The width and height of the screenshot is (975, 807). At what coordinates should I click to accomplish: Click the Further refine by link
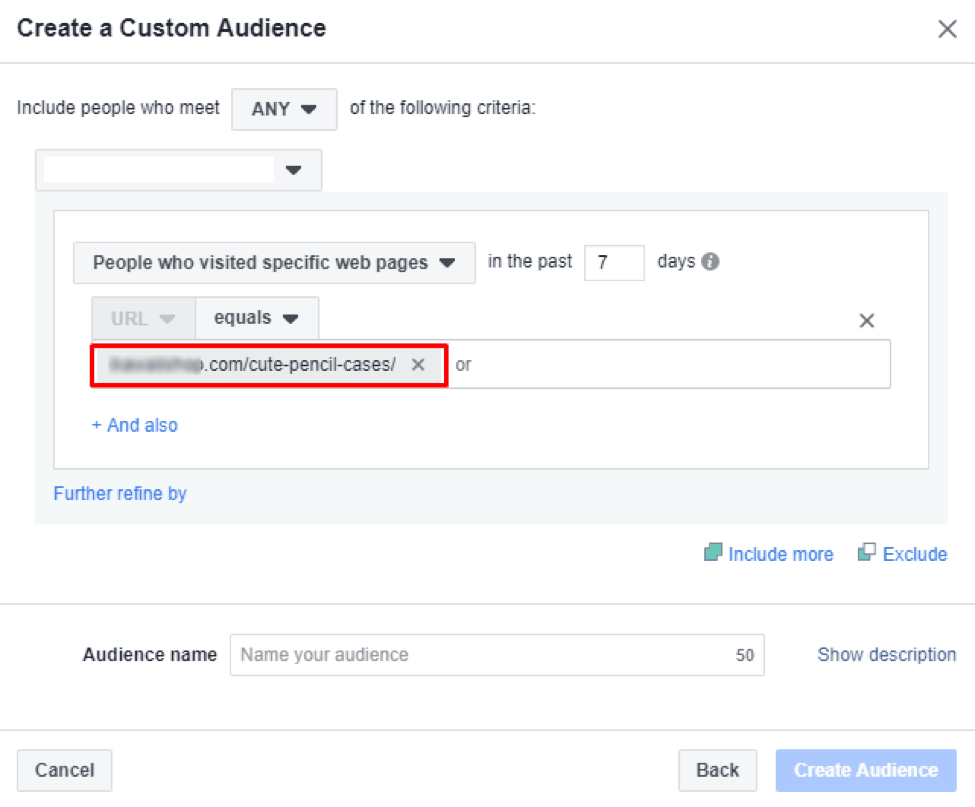coord(119,493)
